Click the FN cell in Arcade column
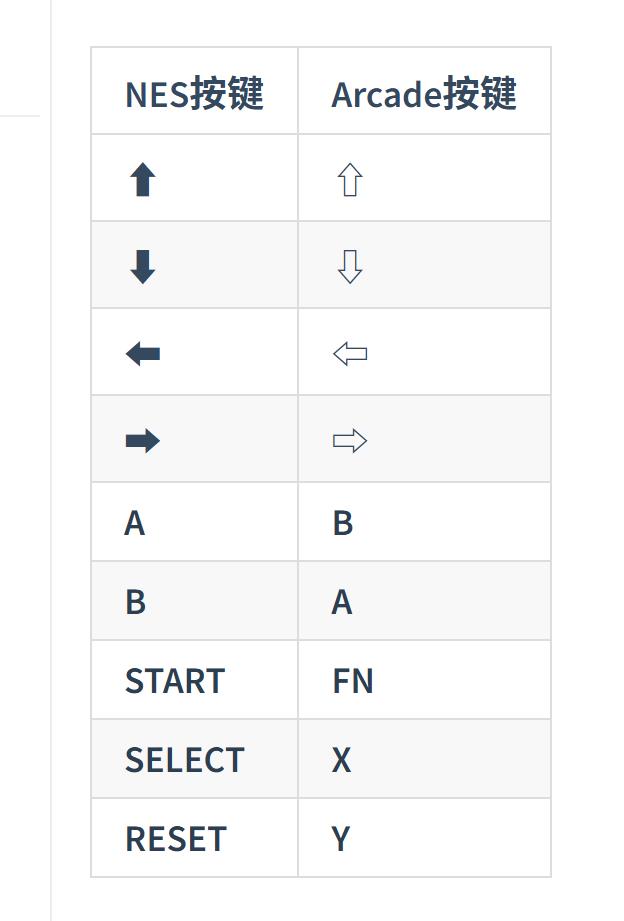Viewport: 624px width, 921px height. click(353, 681)
